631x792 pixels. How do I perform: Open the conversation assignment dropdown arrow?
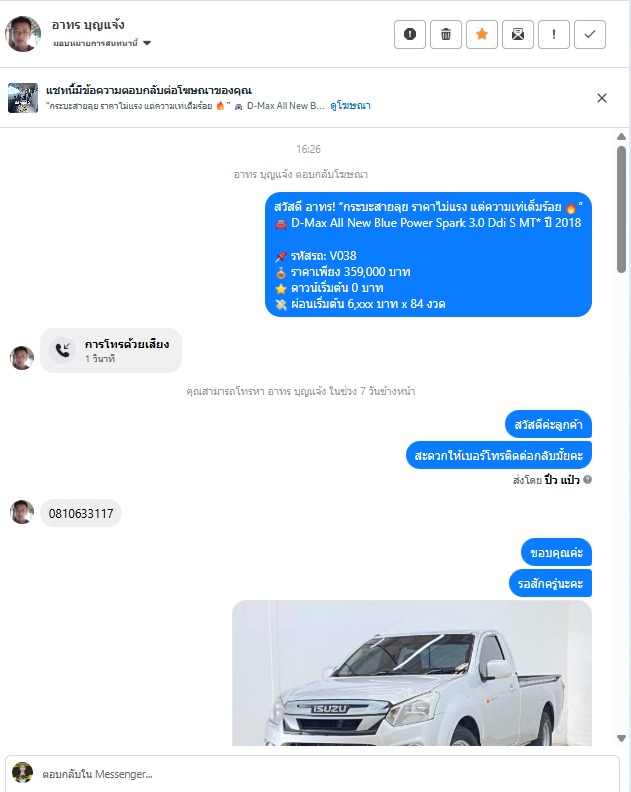(147, 43)
